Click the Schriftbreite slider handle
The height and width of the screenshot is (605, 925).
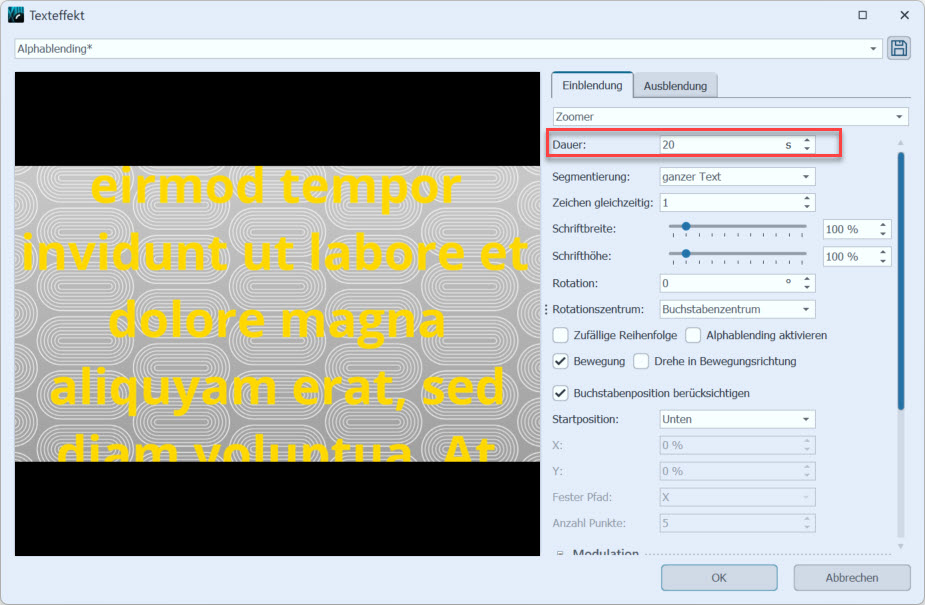(686, 227)
